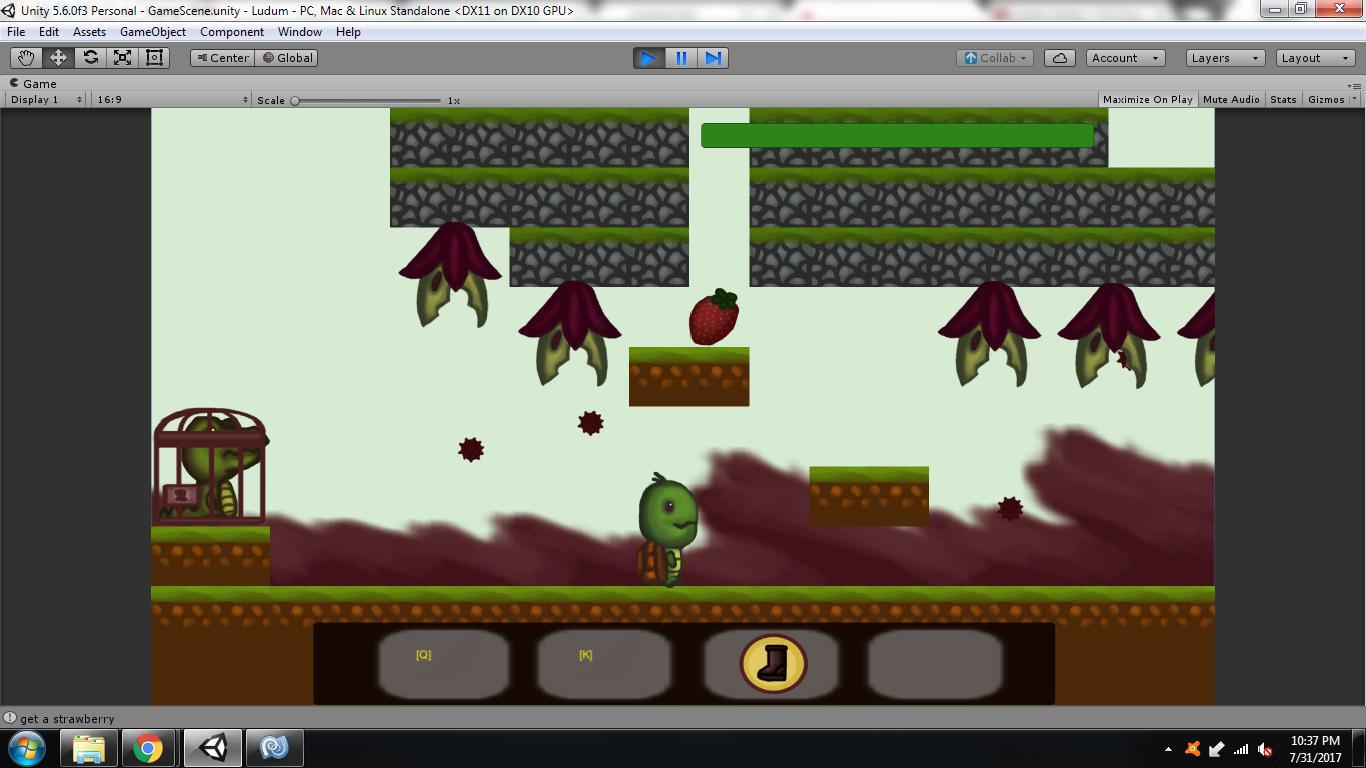Select the Rect transform tool

pos(153,57)
